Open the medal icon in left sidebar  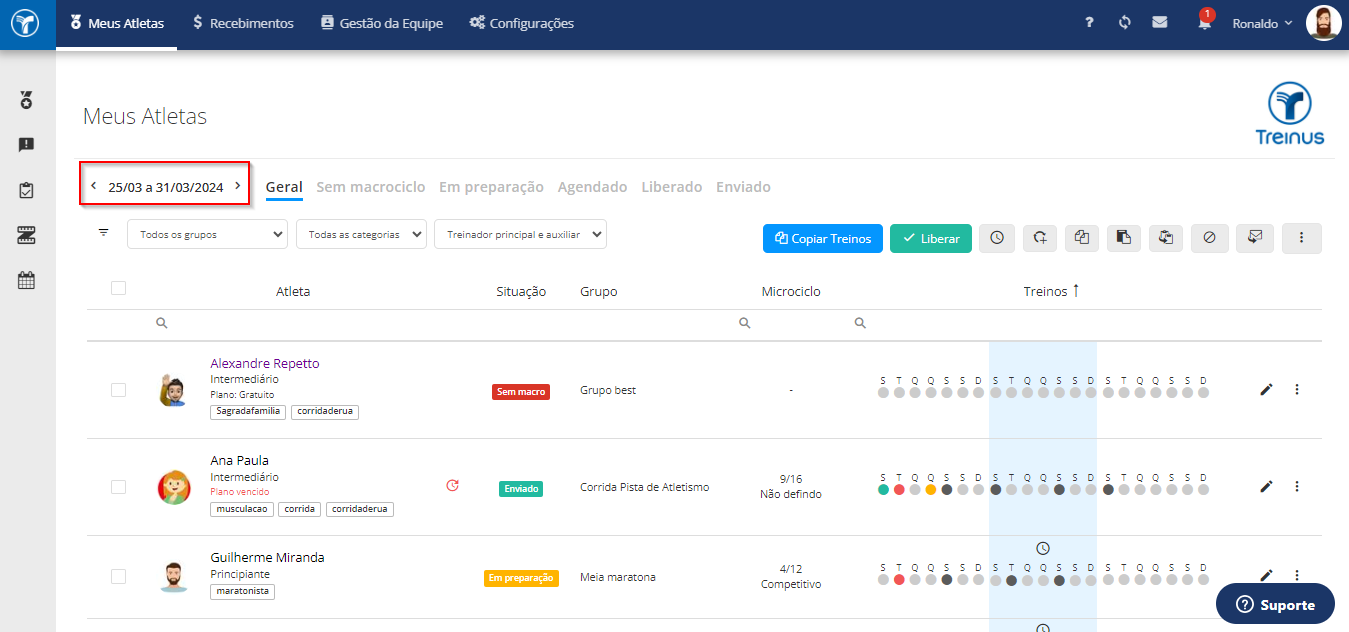tap(27, 100)
